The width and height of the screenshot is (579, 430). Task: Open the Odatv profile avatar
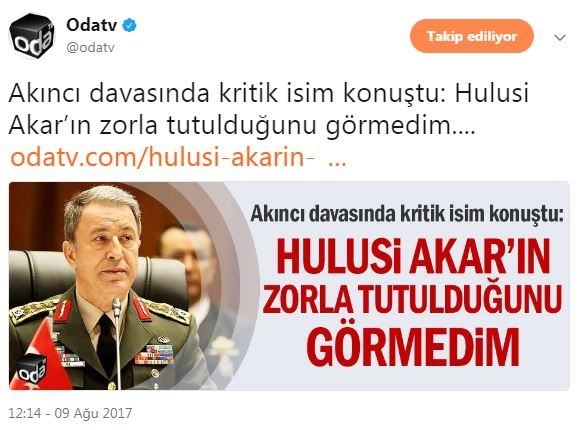pos(31,36)
